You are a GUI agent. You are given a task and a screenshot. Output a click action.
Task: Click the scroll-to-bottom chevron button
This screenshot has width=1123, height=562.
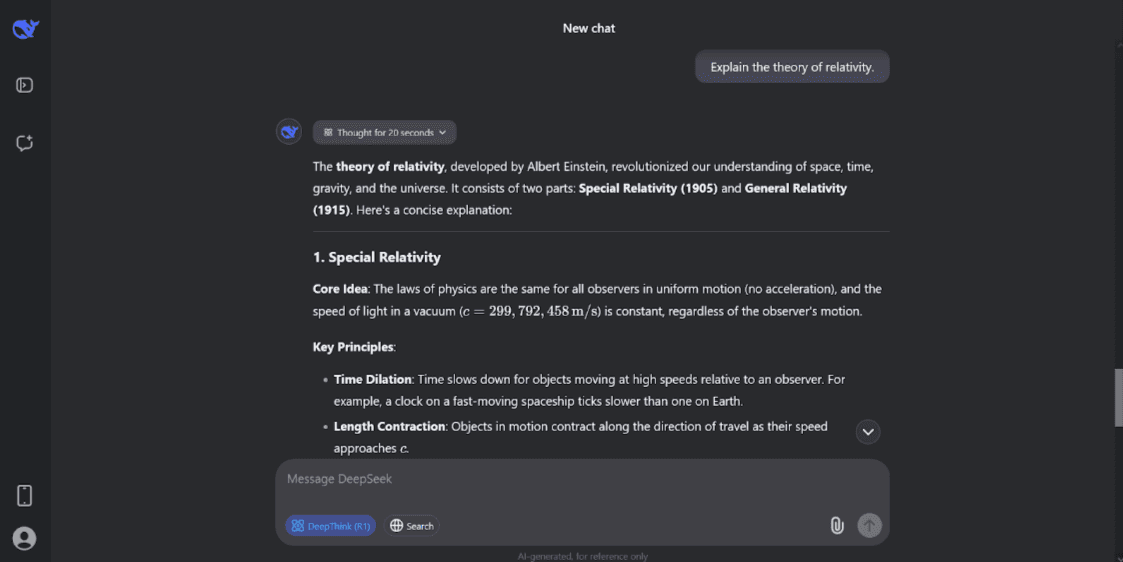(868, 432)
